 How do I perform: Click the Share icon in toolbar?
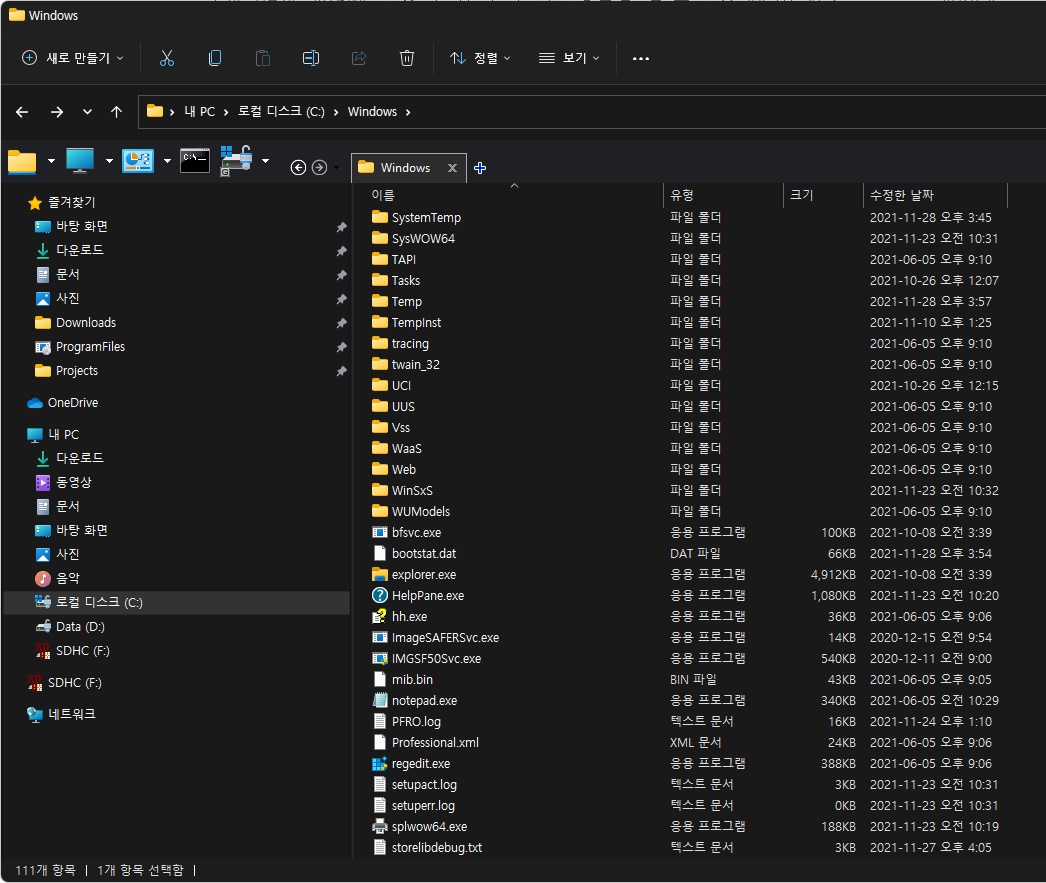359,58
